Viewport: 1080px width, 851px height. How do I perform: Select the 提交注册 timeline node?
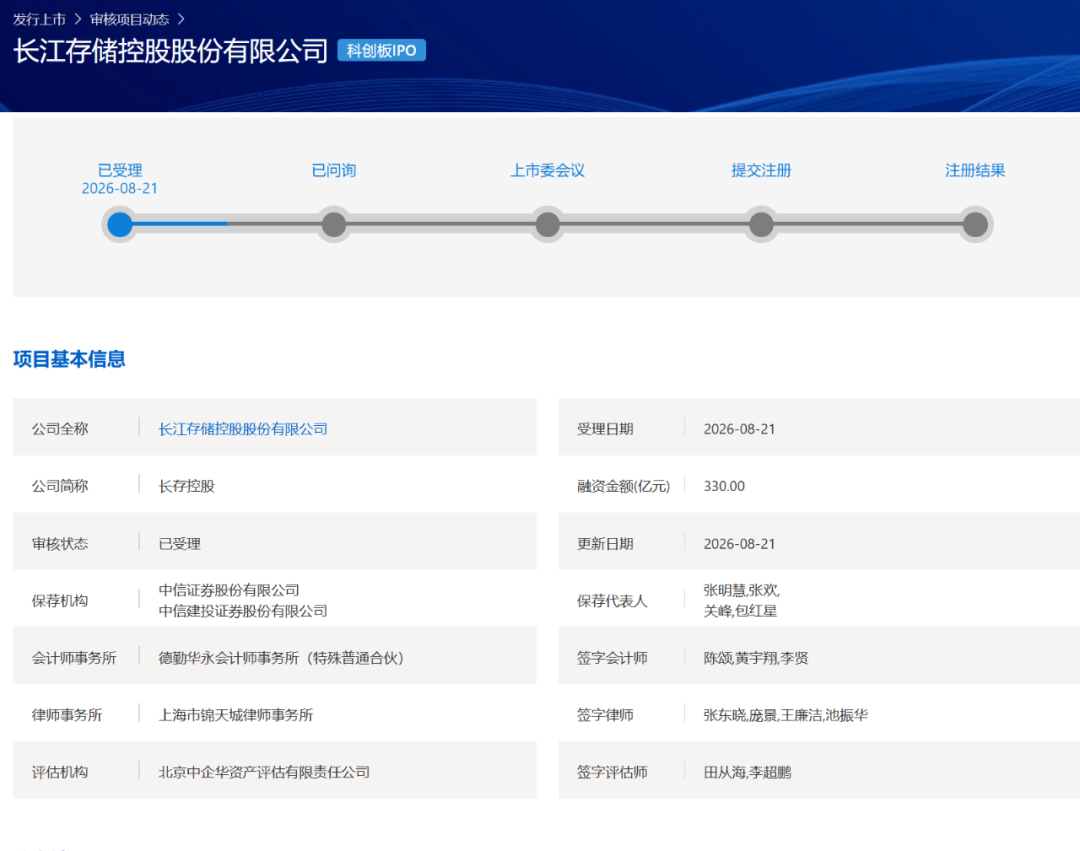pyautogui.click(x=761, y=224)
